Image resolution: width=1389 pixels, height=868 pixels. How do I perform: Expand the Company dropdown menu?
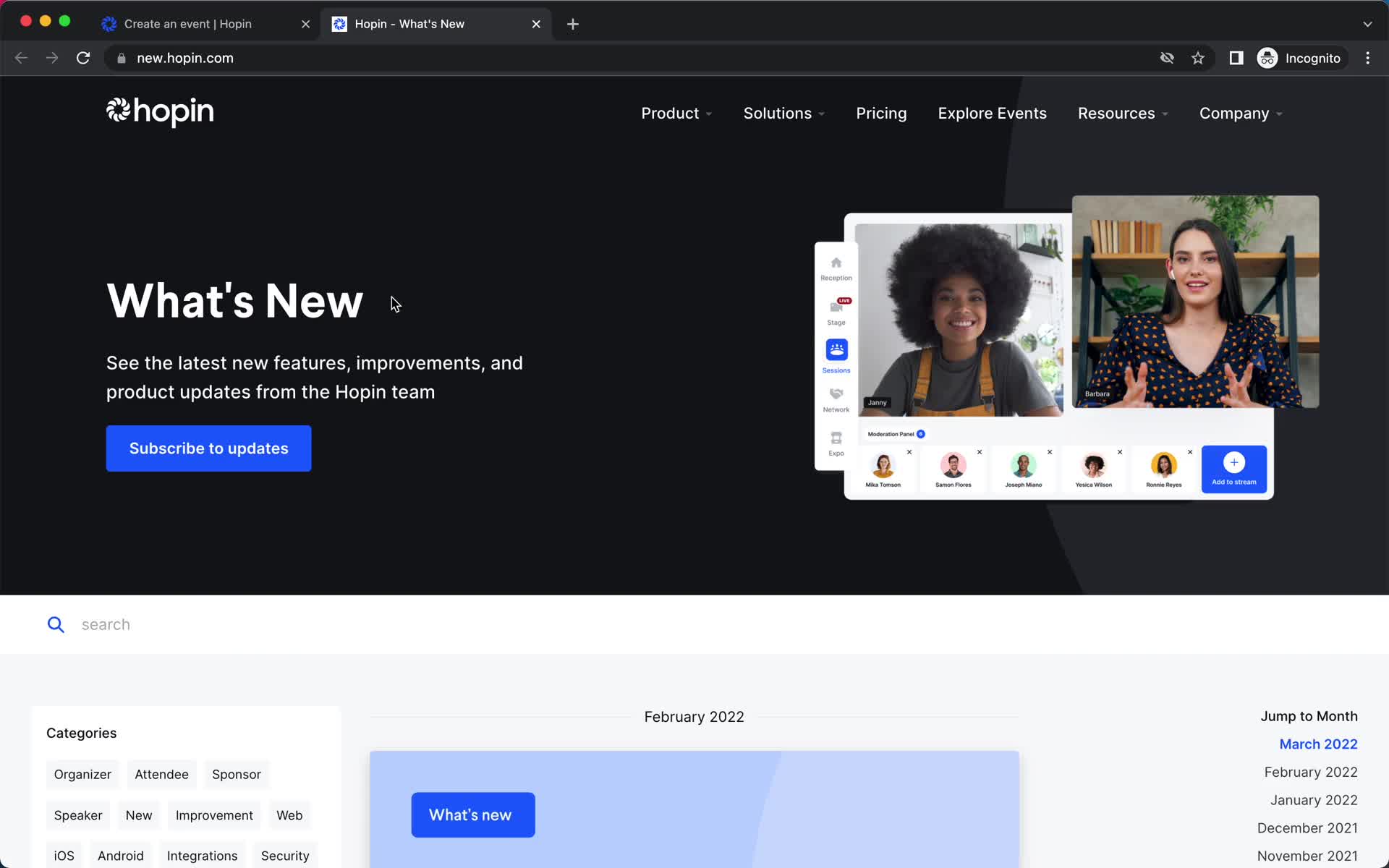[x=1241, y=114]
